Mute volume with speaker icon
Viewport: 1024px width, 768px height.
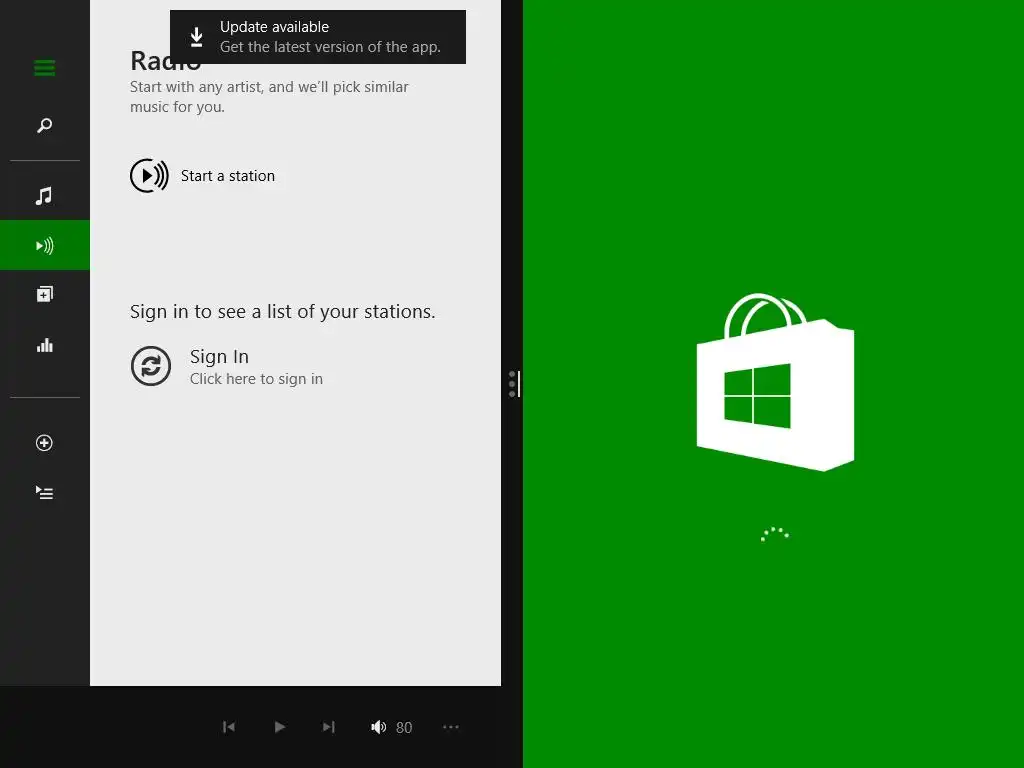point(378,727)
